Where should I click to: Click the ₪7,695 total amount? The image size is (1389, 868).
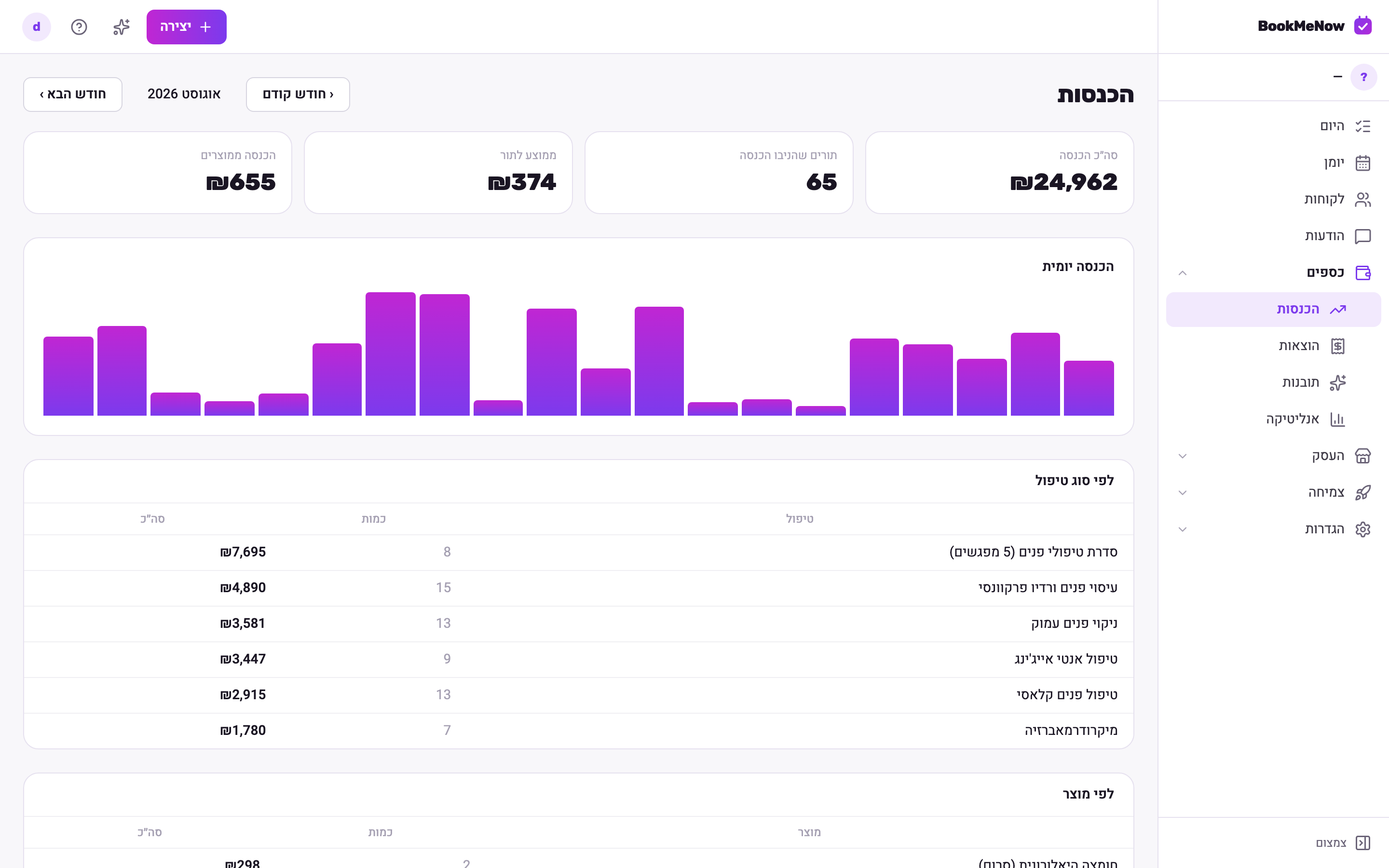tap(243, 552)
